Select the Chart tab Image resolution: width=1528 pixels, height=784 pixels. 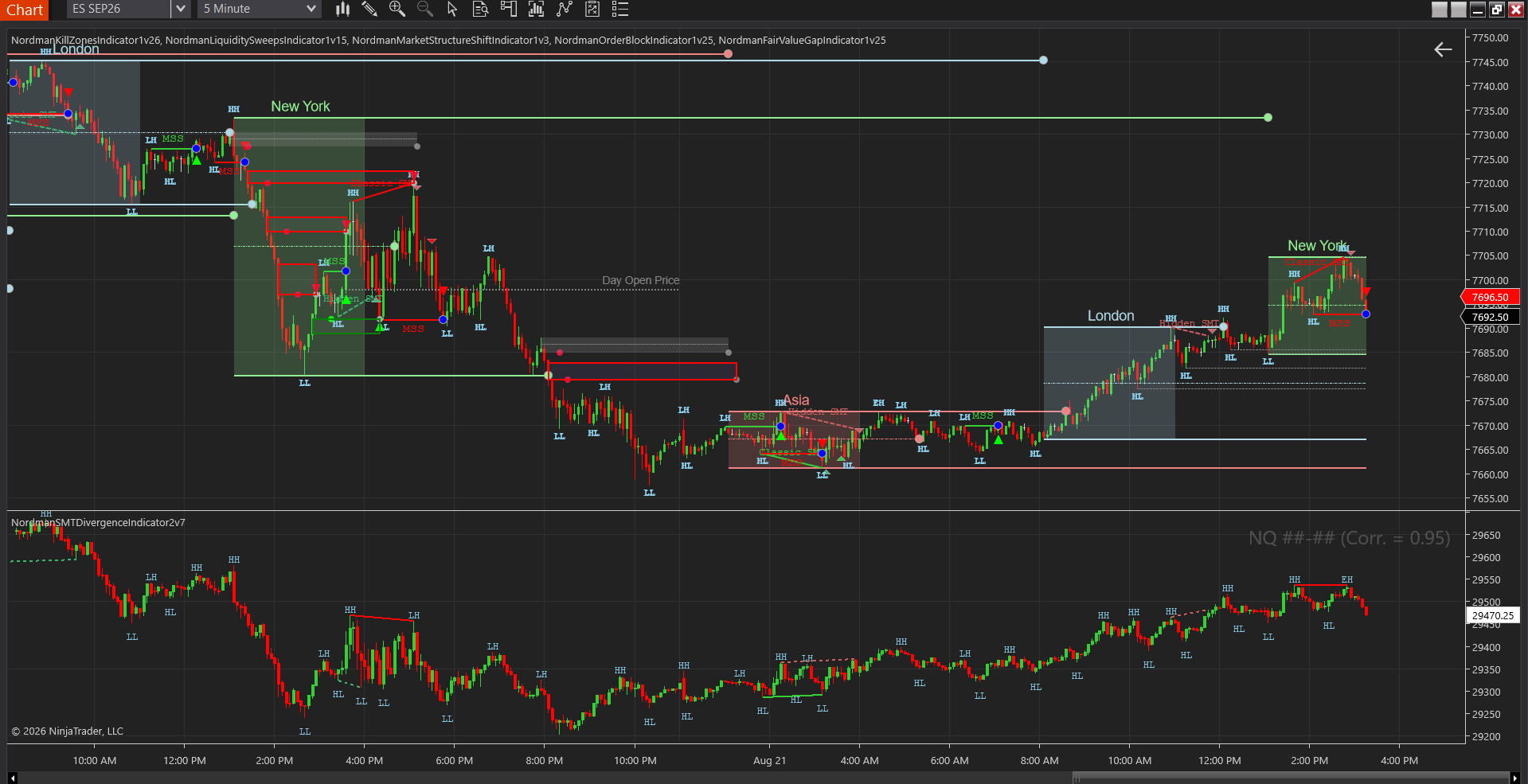click(25, 10)
